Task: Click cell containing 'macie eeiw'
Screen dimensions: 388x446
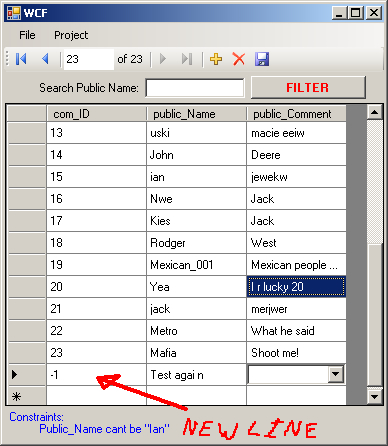Action: (296, 133)
